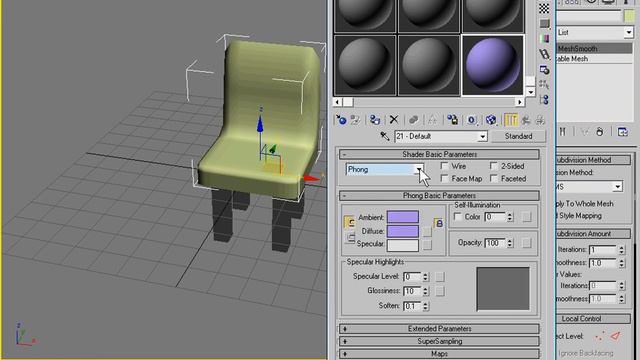The image size is (640, 360).
Task: Select the purple material sample slot
Action: click(x=493, y=65)
